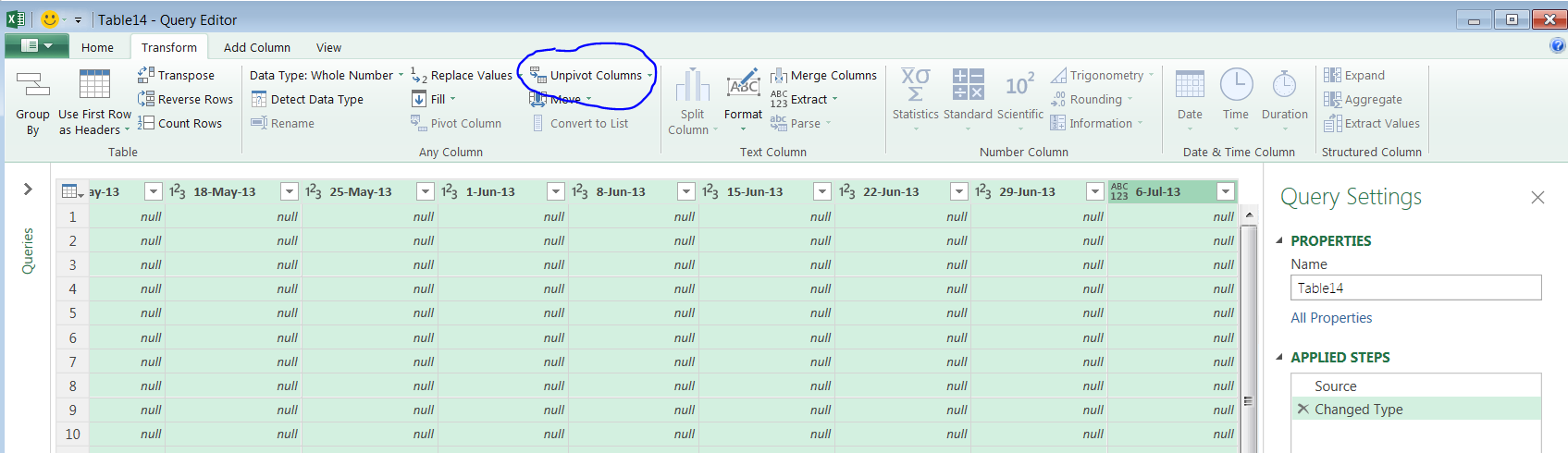Open the Help question mark icon
This screenshot has width=1568, height=453.
pos(1557,46)
